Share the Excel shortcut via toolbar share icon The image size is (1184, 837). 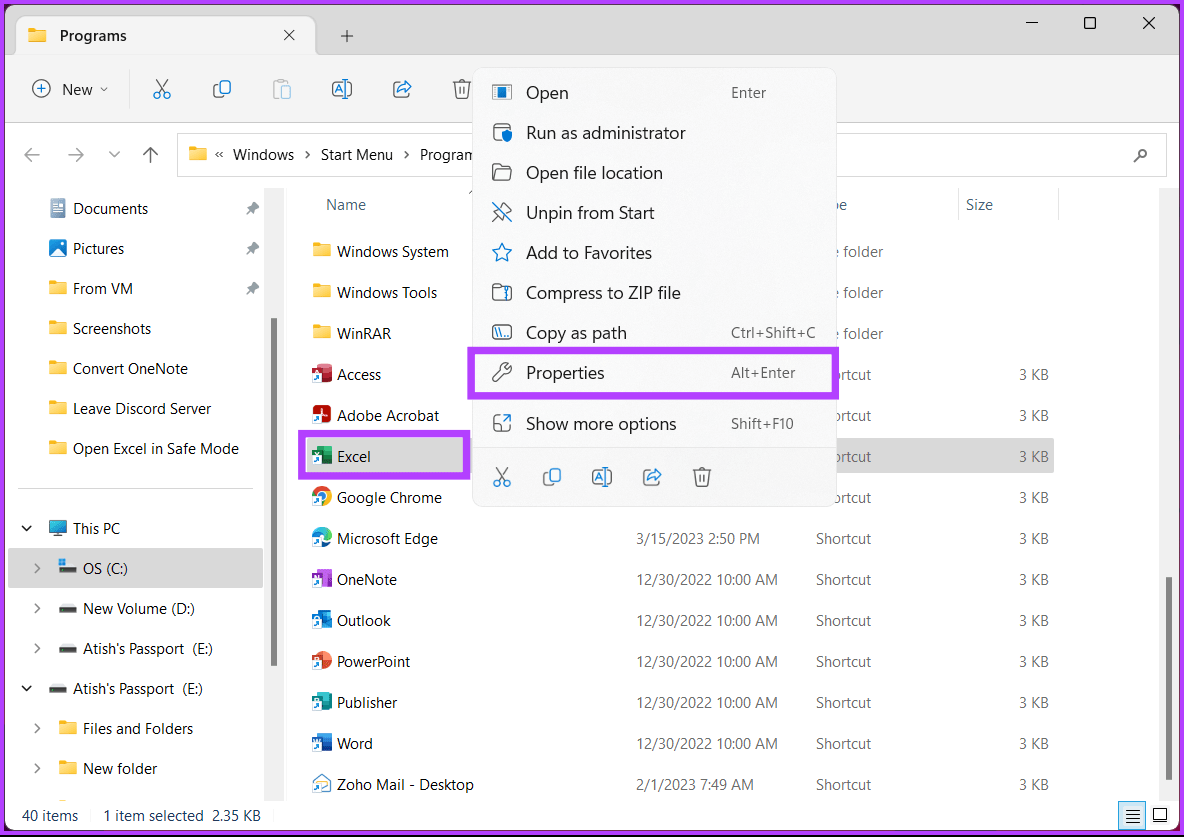coord(402,89)
